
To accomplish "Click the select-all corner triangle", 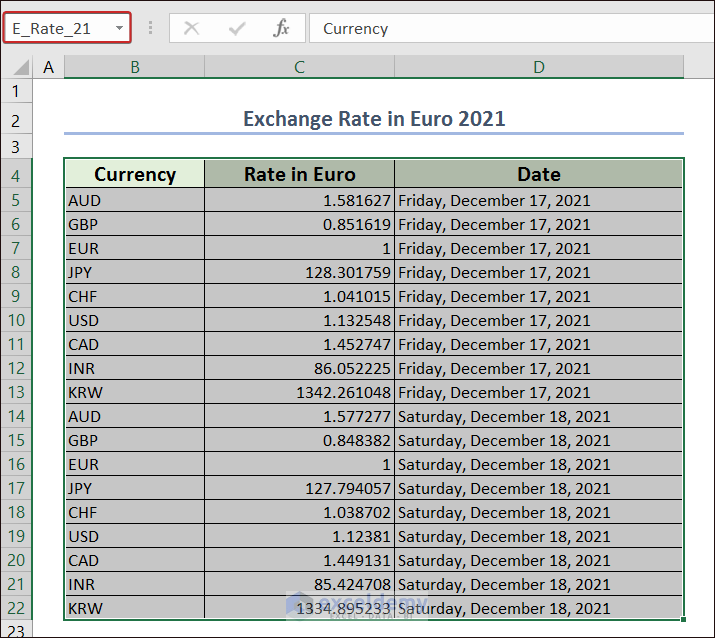I will (18, 67).
